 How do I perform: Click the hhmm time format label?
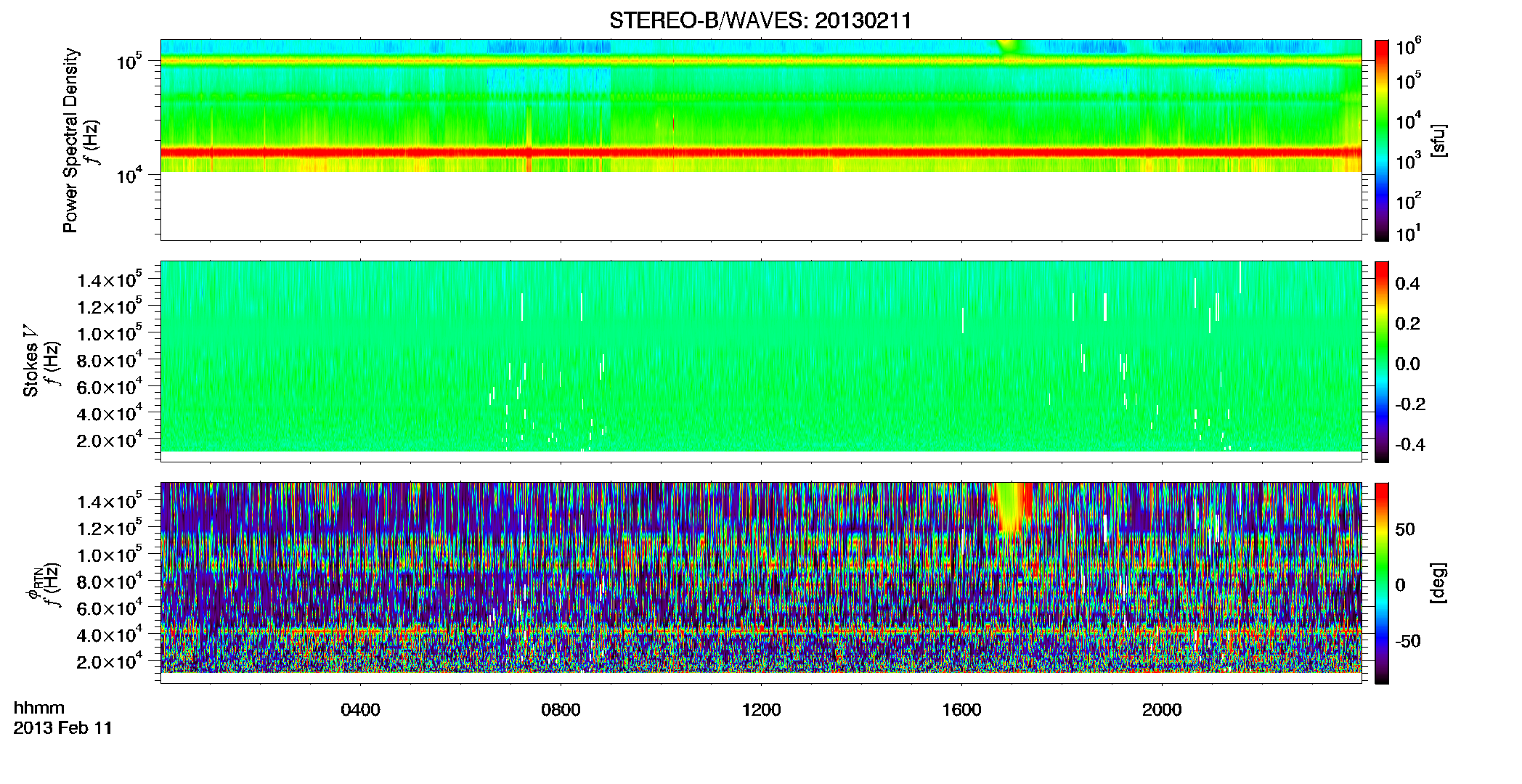point(39,708)
